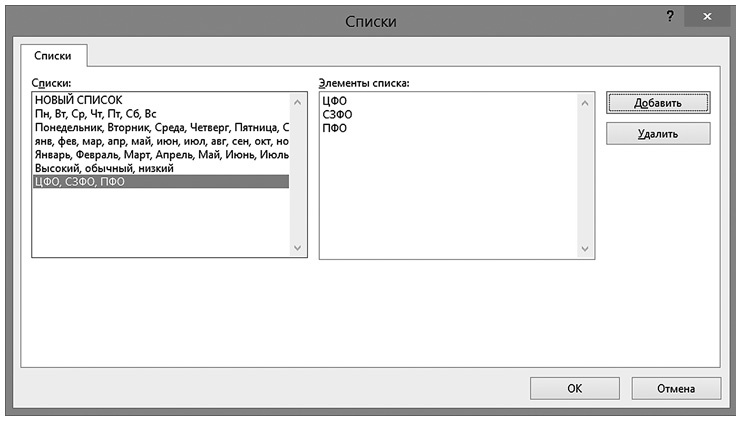Click down arrow in Элементы списка scrollbar
Image resolution: width=741 pixels, height=421 pixels.
tap(584, 249)
